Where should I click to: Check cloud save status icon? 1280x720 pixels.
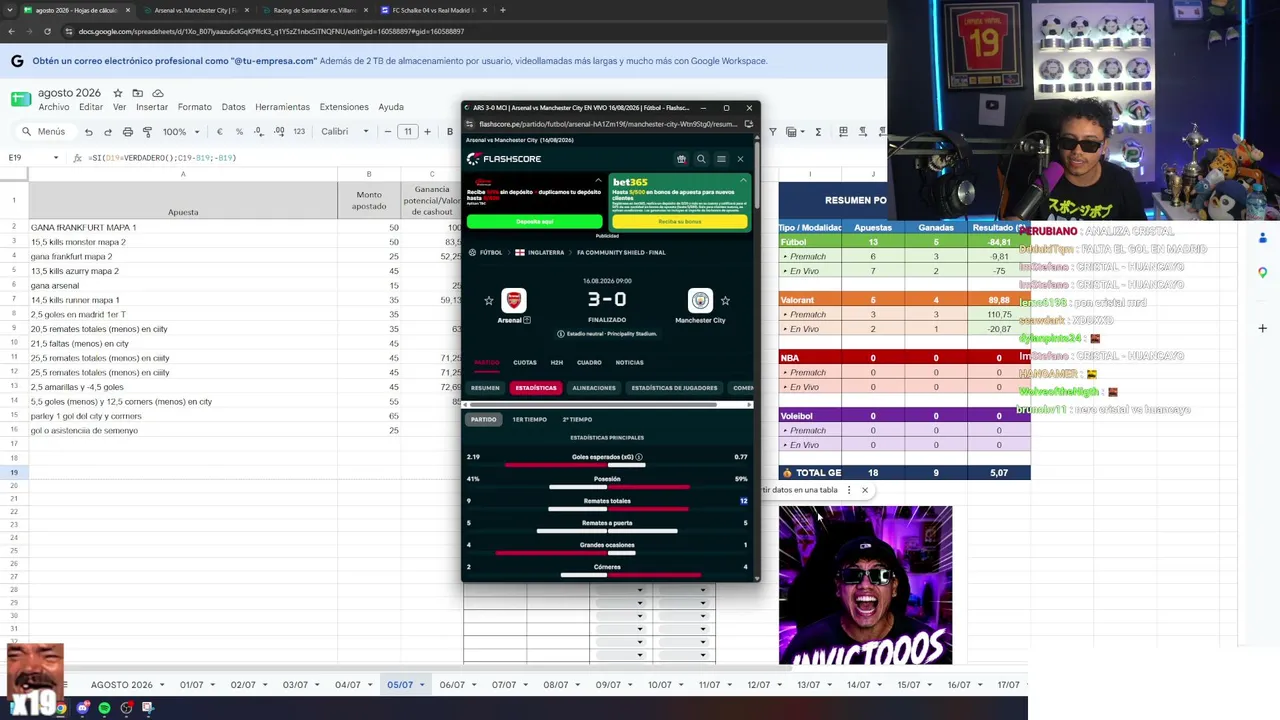pyautogui.click(x=158, y=93)
